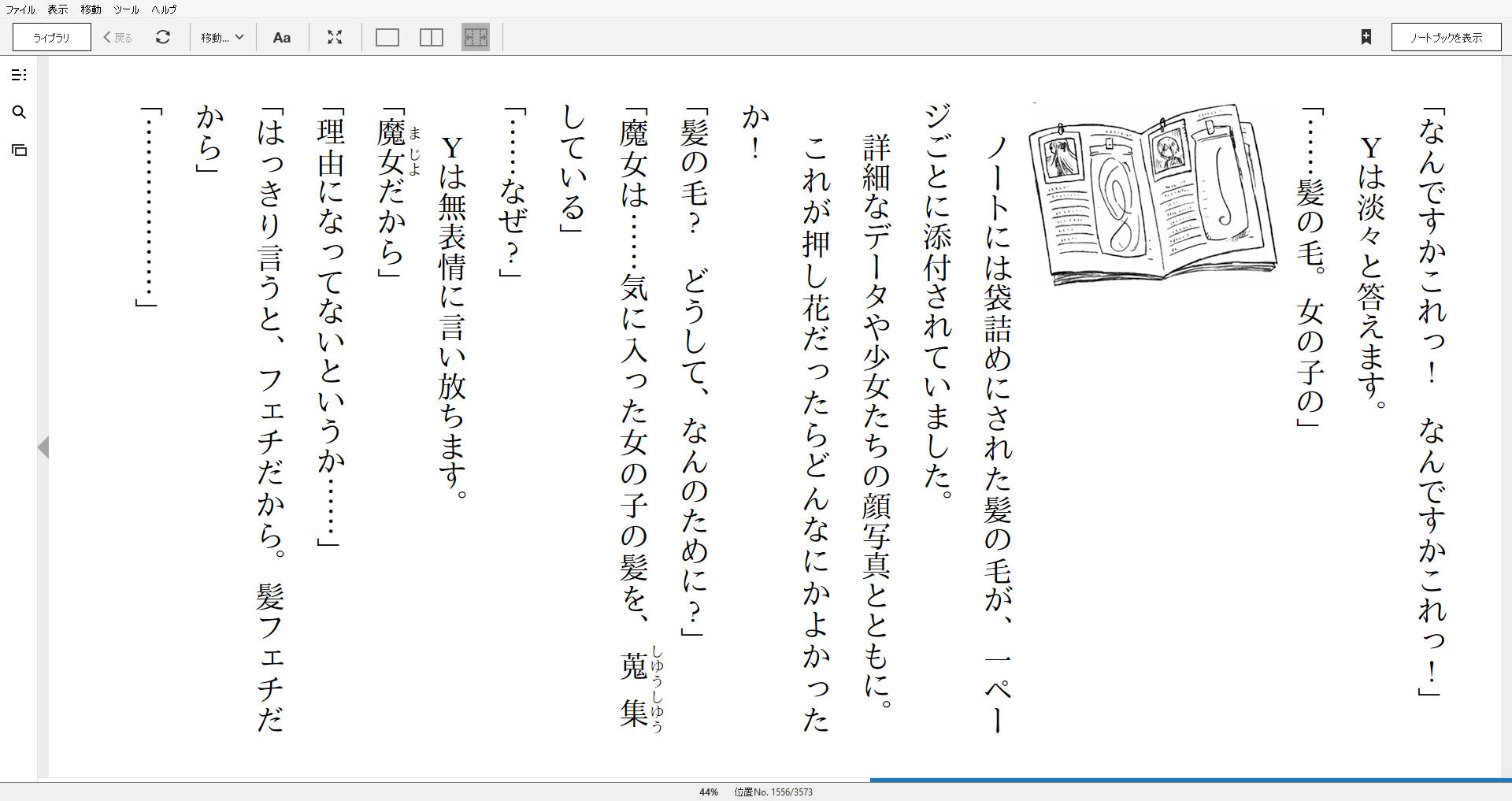Click the notebook illustration image

click(1153, 194)
